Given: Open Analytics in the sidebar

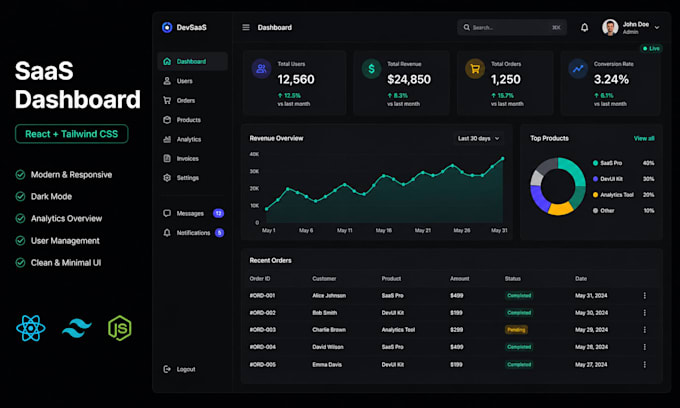Looking at the screenshot, I should 192,139.
